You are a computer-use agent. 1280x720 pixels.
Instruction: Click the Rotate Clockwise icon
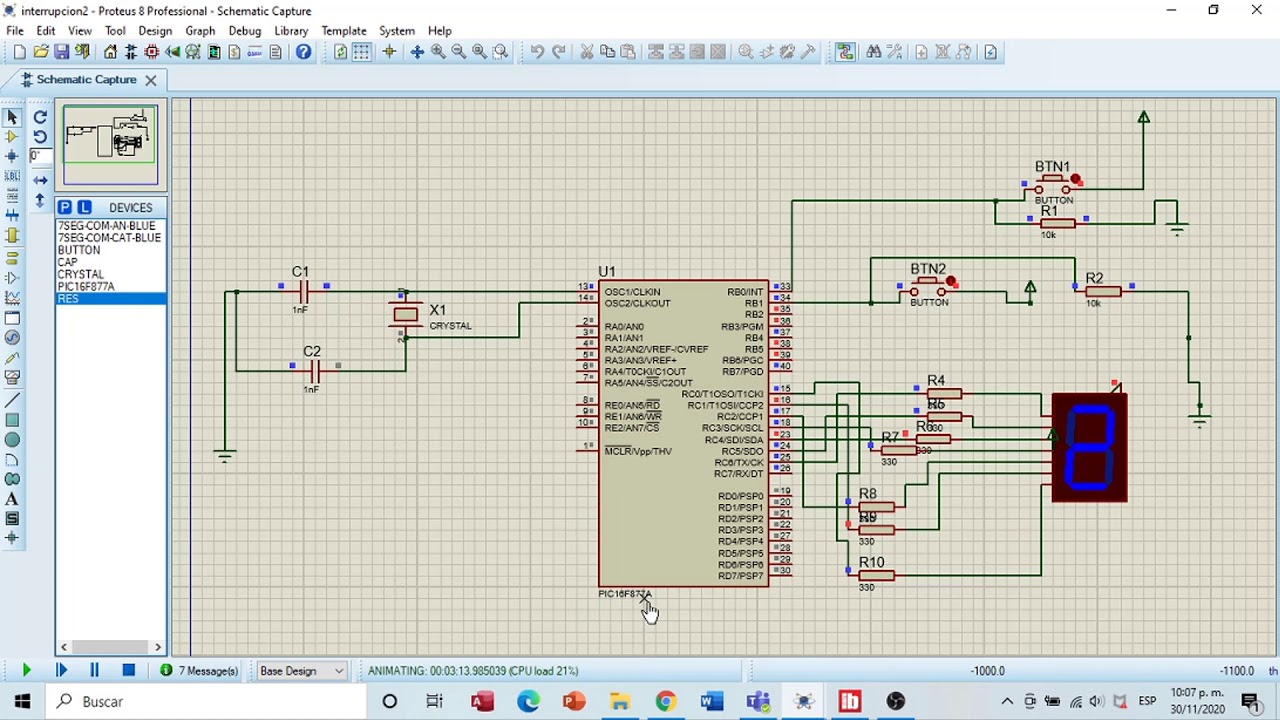[x=40, y=117]
